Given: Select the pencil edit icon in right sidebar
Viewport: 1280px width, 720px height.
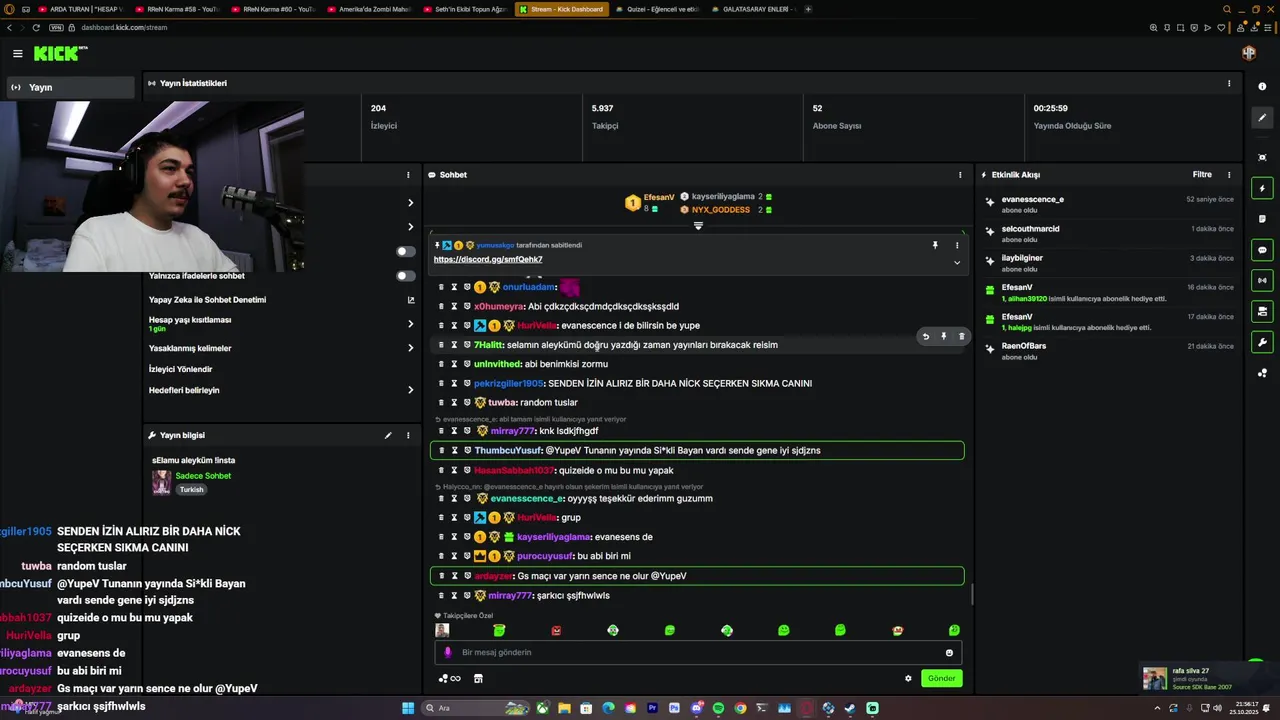Looking at the screenshot, I should (x=1262, y=118).
